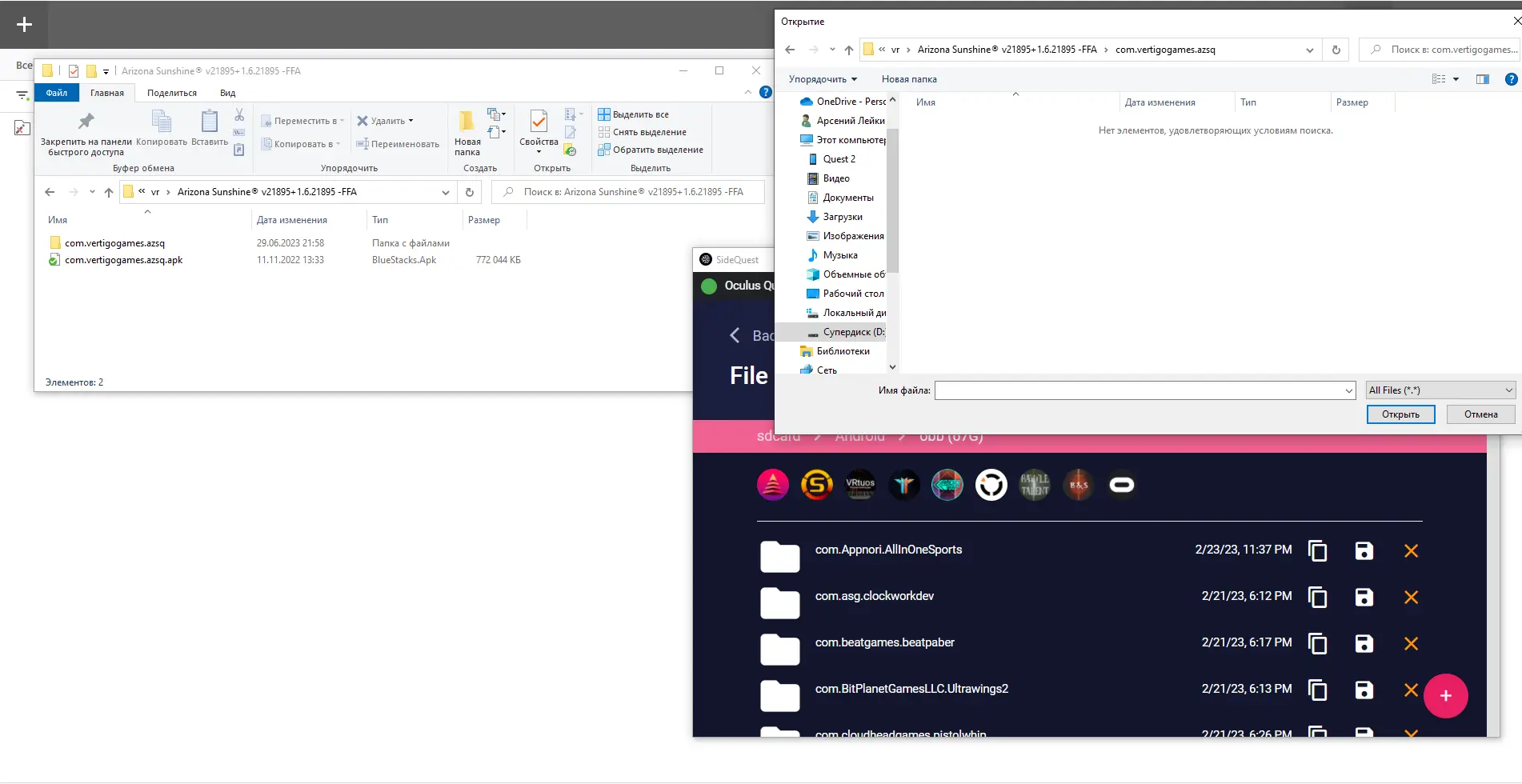Click the plus button at top left
The height and width of the screenshot is (784, 1522).
point(24,25)
